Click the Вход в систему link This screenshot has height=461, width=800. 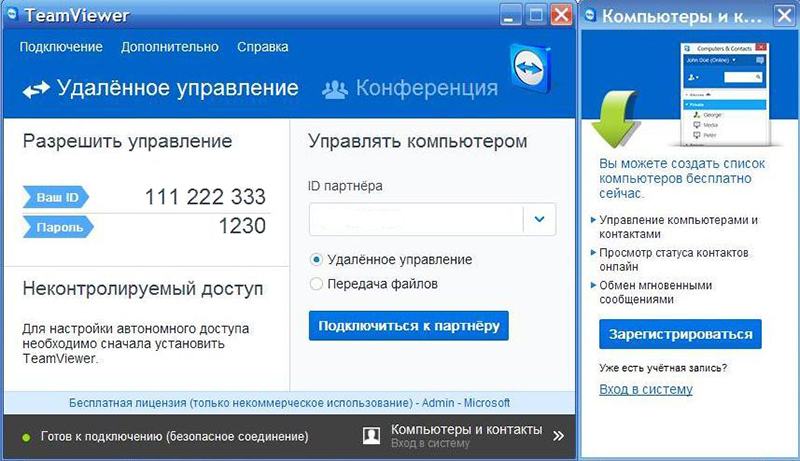pos(646,390)
